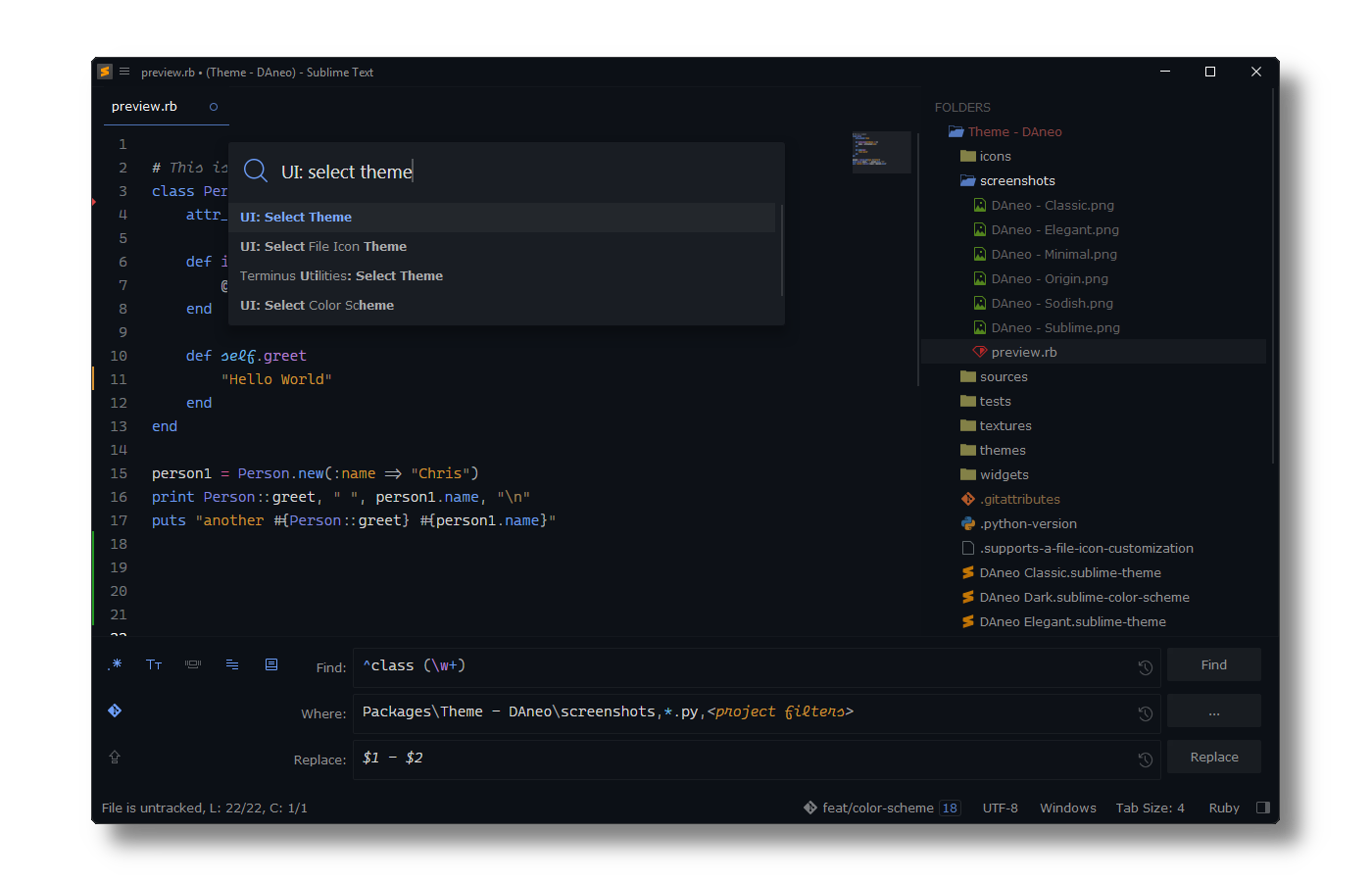Click the Find button
Viewport: 1372px width, 882px height.
pyautogui.click(x=1214, y=664)
